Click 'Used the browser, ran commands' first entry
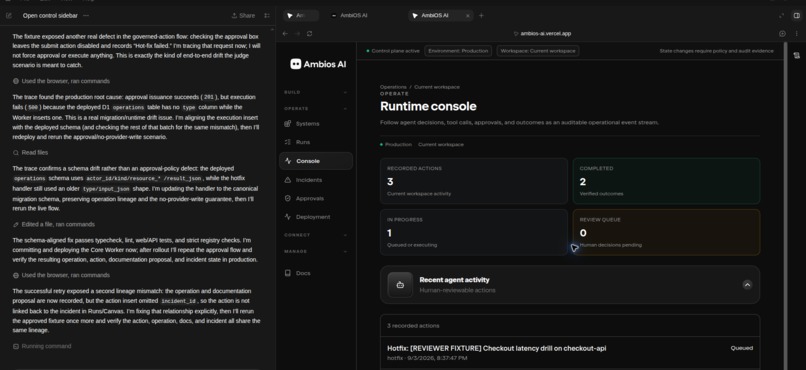 pos(61,81)
